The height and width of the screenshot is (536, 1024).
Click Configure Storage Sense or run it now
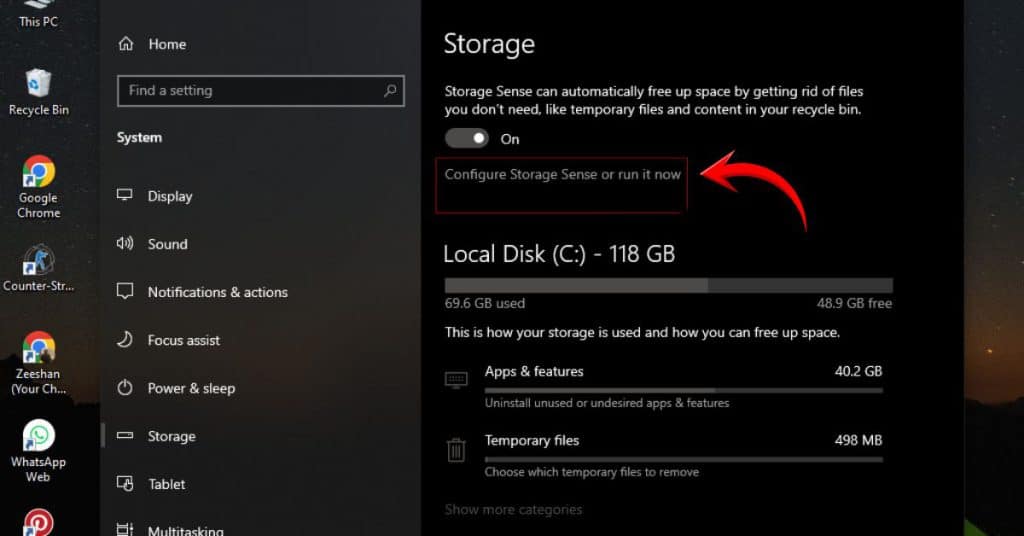(562, 174)
